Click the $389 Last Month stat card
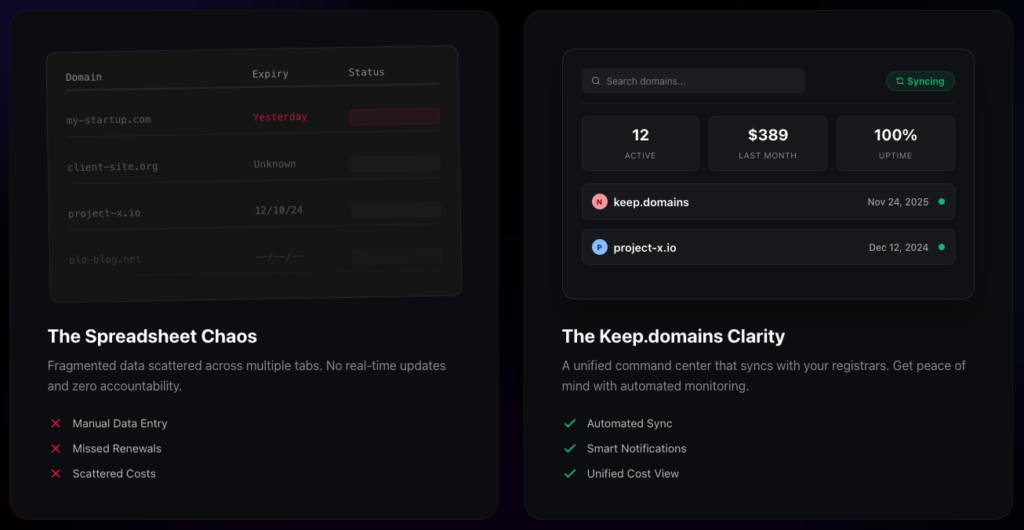The width and height of the screenshot is (1024, 530). coord(767,143)
